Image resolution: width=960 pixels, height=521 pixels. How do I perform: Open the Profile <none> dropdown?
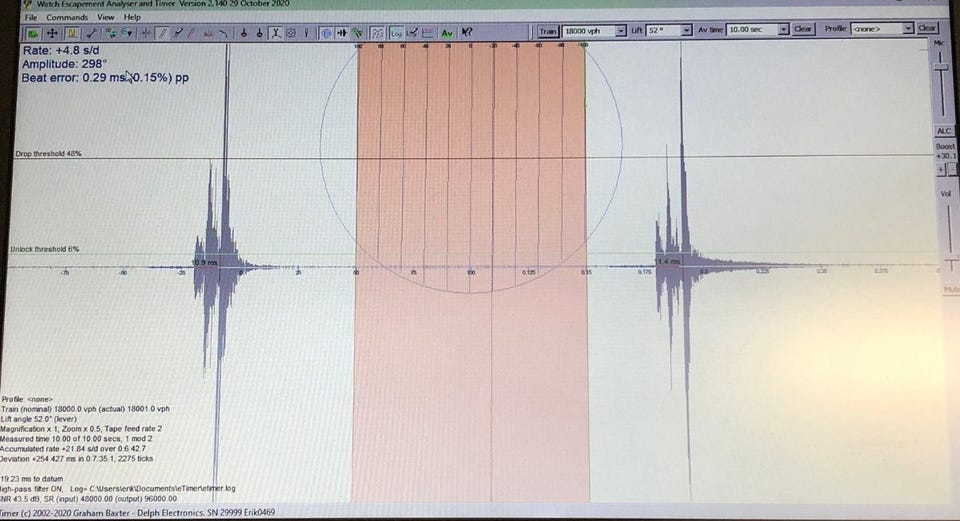tap(908, 28)
